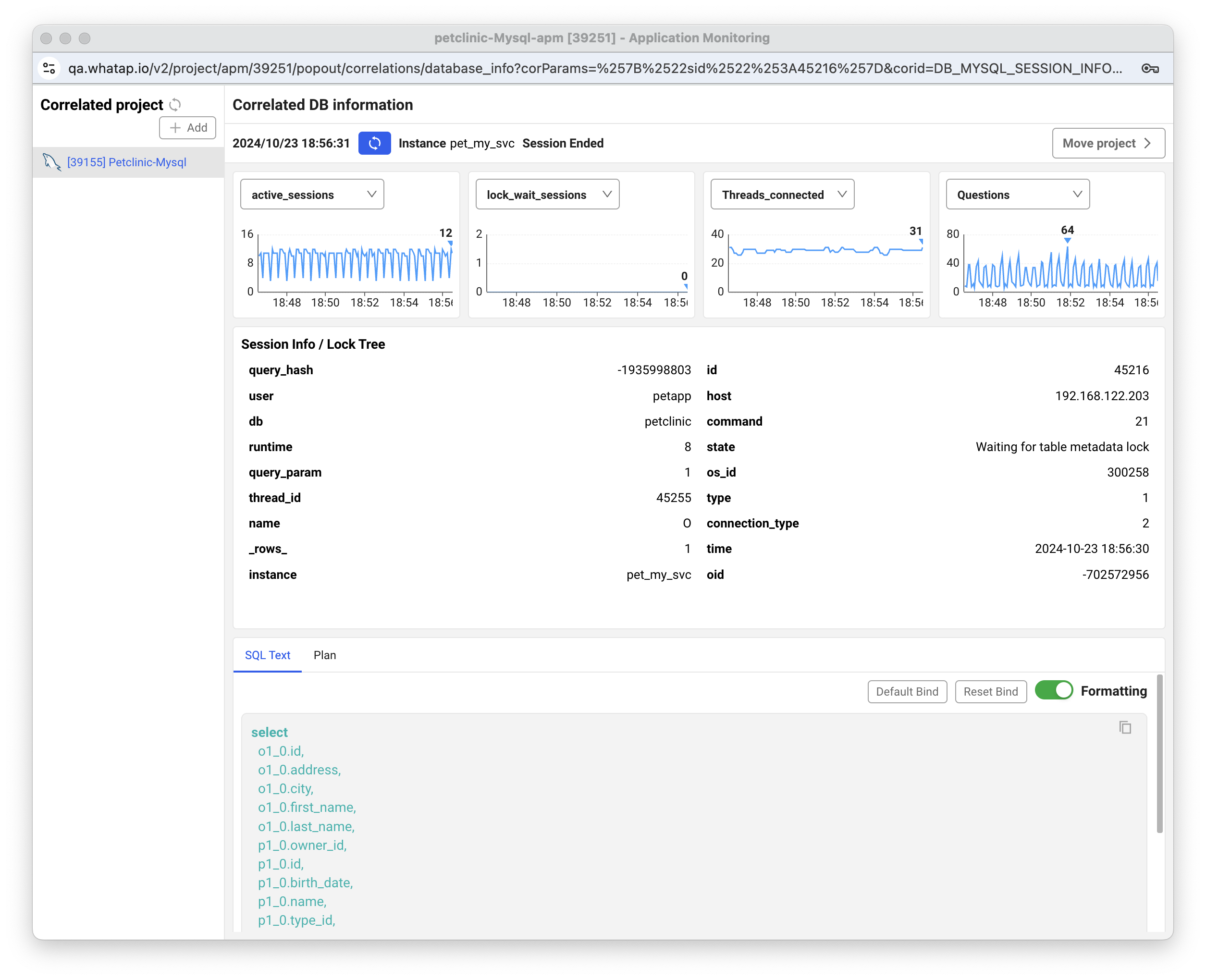The width and height of the screenshot is (1206, 980).
Task: Expand the Threads_connected metric dropdown
Action: (782, 195)
